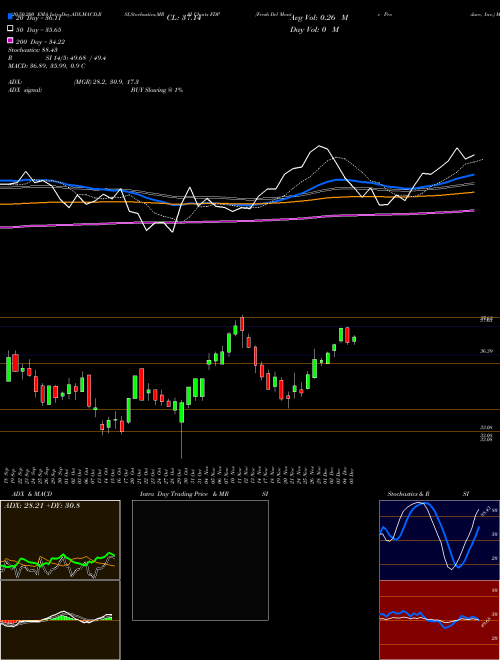Click the "Stochastics: 88.43" reading
This screenshot has width=500, height=660.
coord(33,50)
